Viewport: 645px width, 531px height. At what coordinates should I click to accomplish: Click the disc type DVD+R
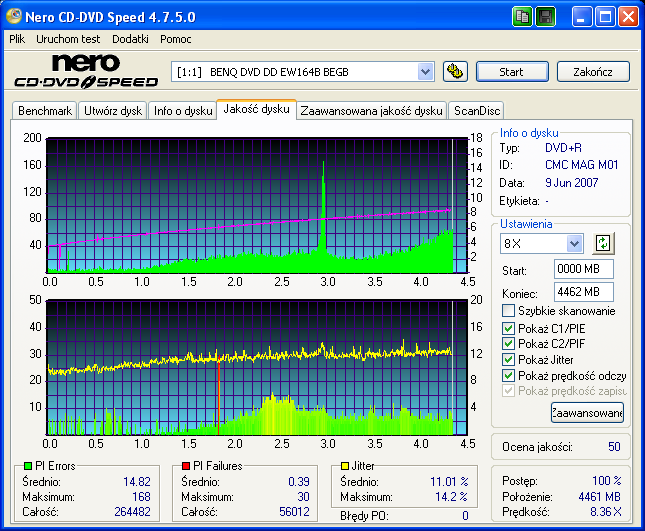[x=563, y=148]
